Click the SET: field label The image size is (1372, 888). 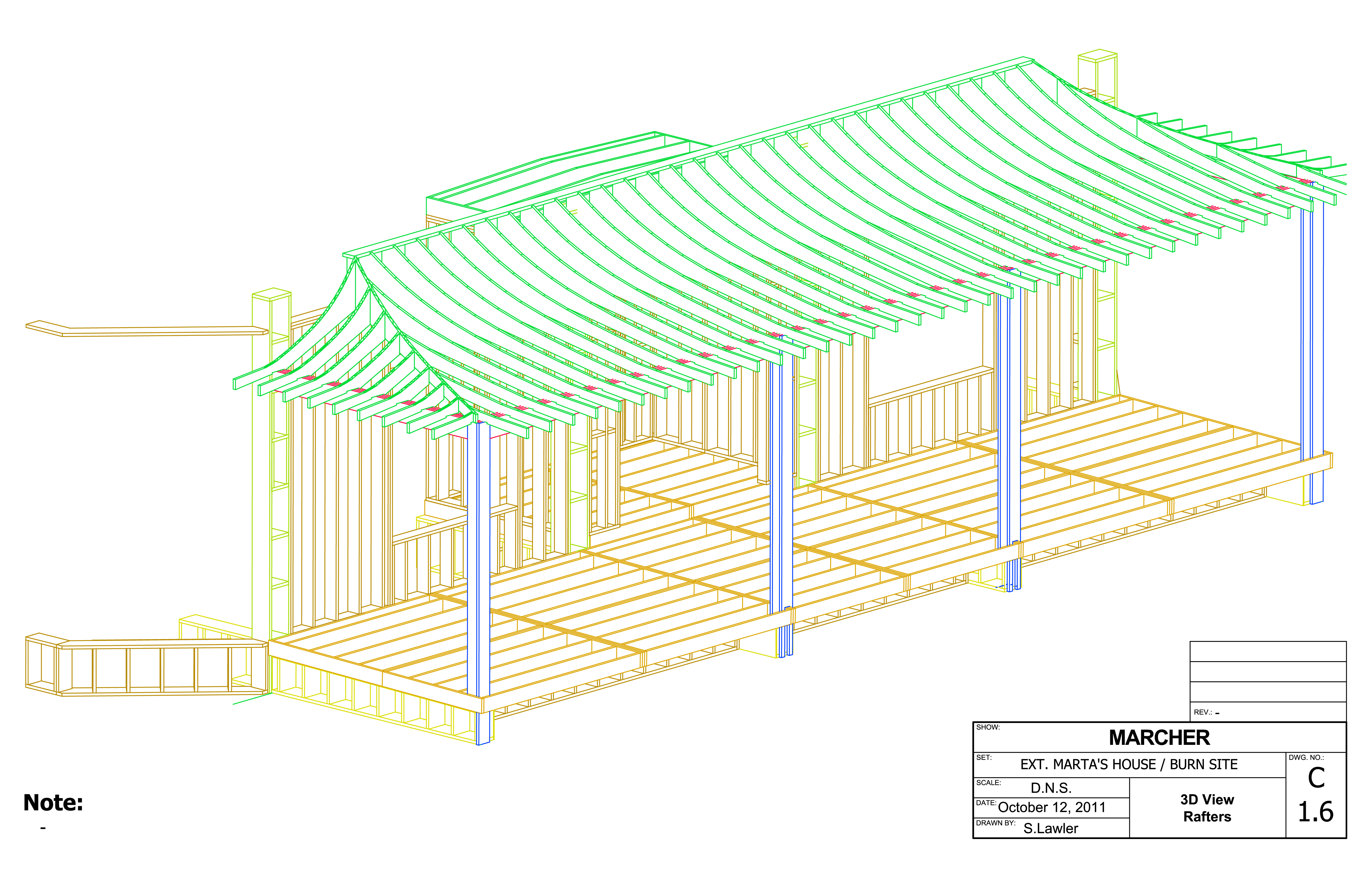point(984,757)
